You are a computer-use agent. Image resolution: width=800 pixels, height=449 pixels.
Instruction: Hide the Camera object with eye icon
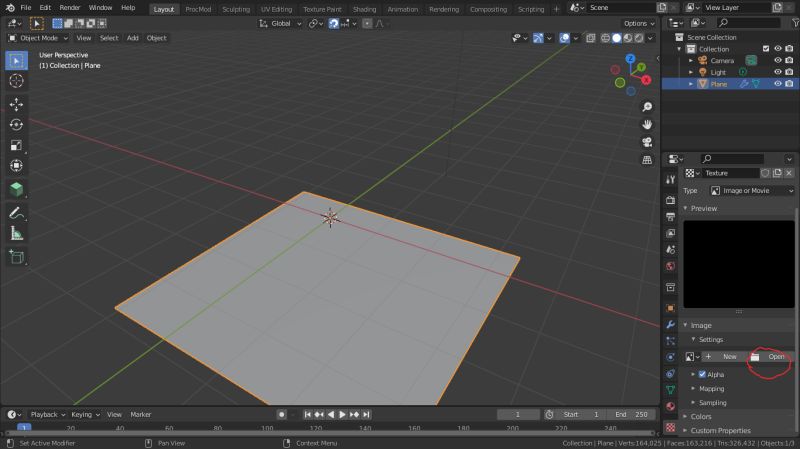pyautogui.click(x=778, y=60)
